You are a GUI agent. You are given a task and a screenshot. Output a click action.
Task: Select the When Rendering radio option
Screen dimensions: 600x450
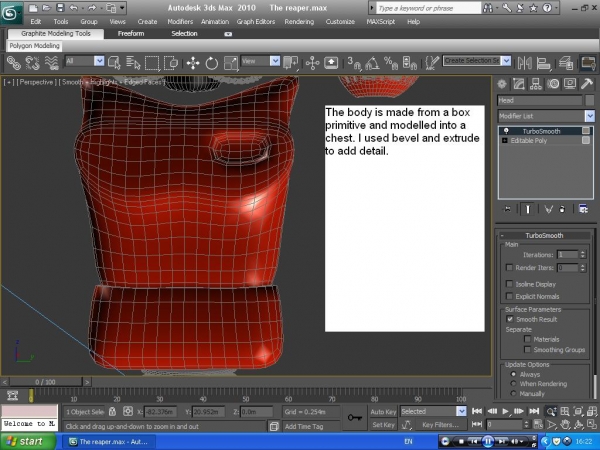pyautogui.click(x=513, y=384)
